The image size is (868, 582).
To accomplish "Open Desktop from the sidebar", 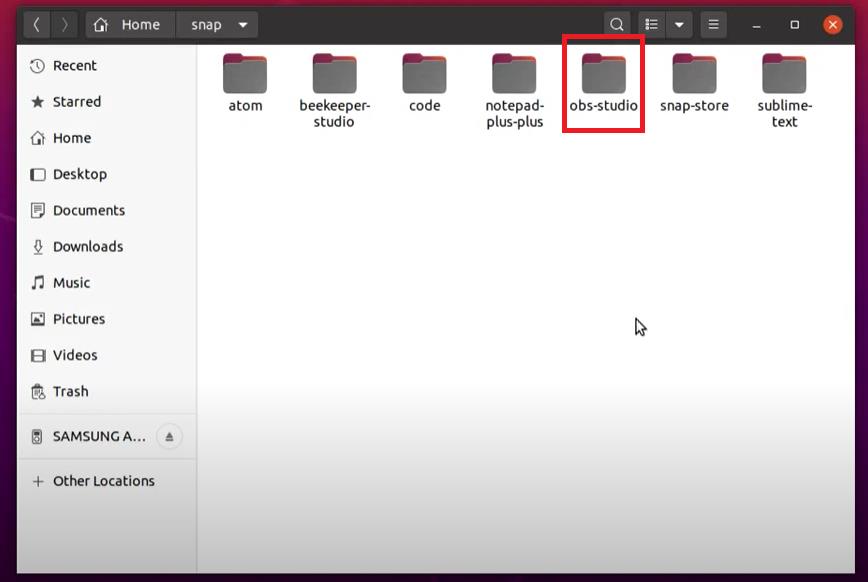I will point(106,174).
